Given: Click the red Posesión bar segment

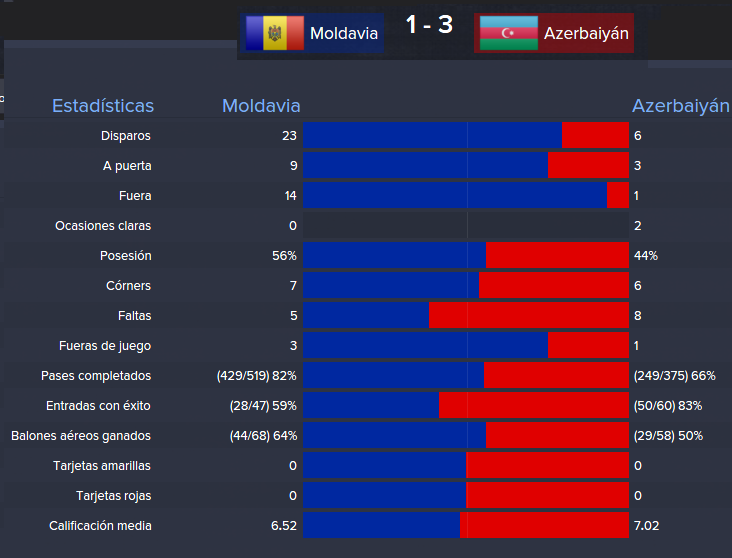Looking at the screenshot, I should 557,256.
